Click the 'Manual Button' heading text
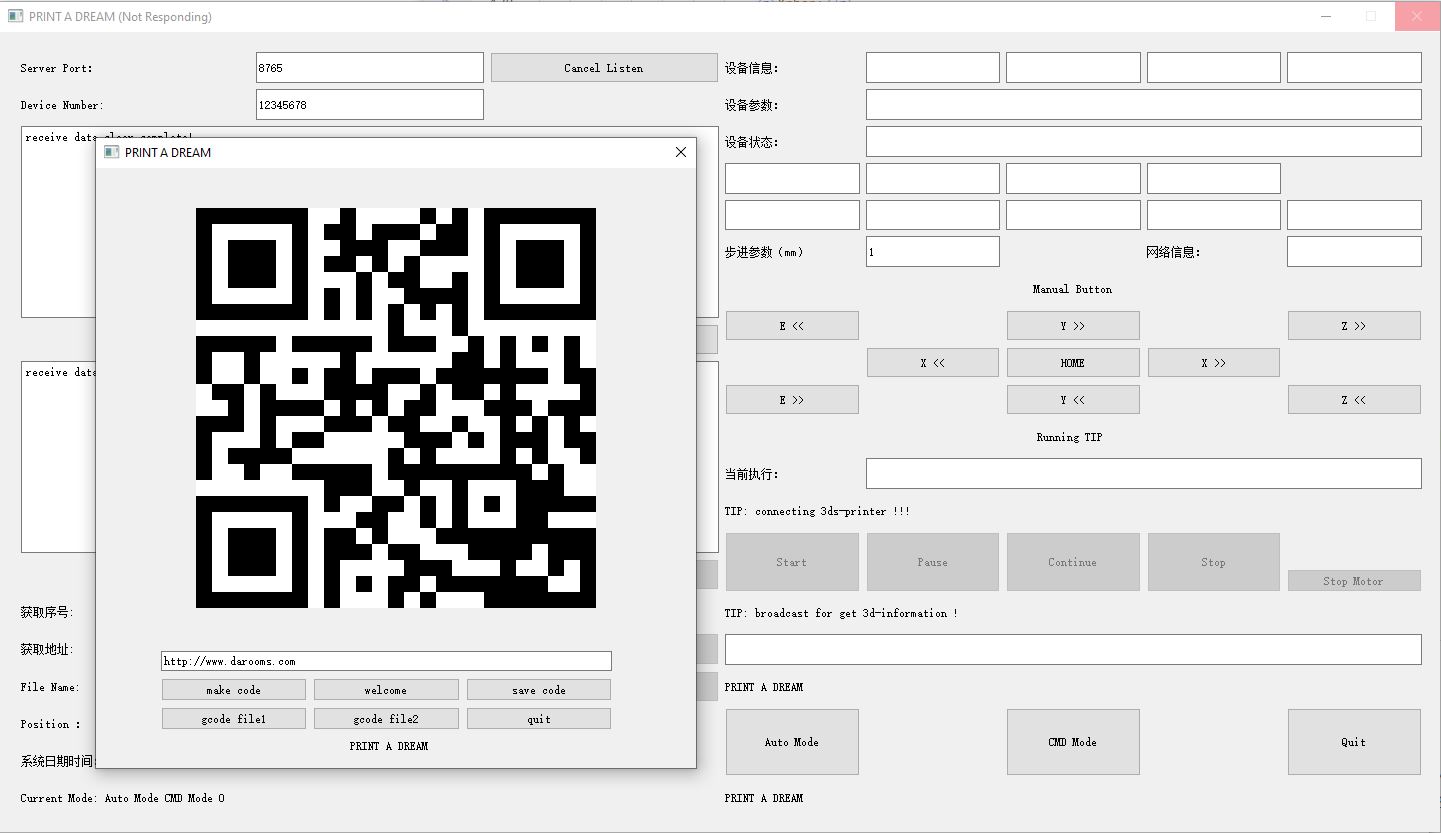1441x833 pixels. tap(1073, 289)
